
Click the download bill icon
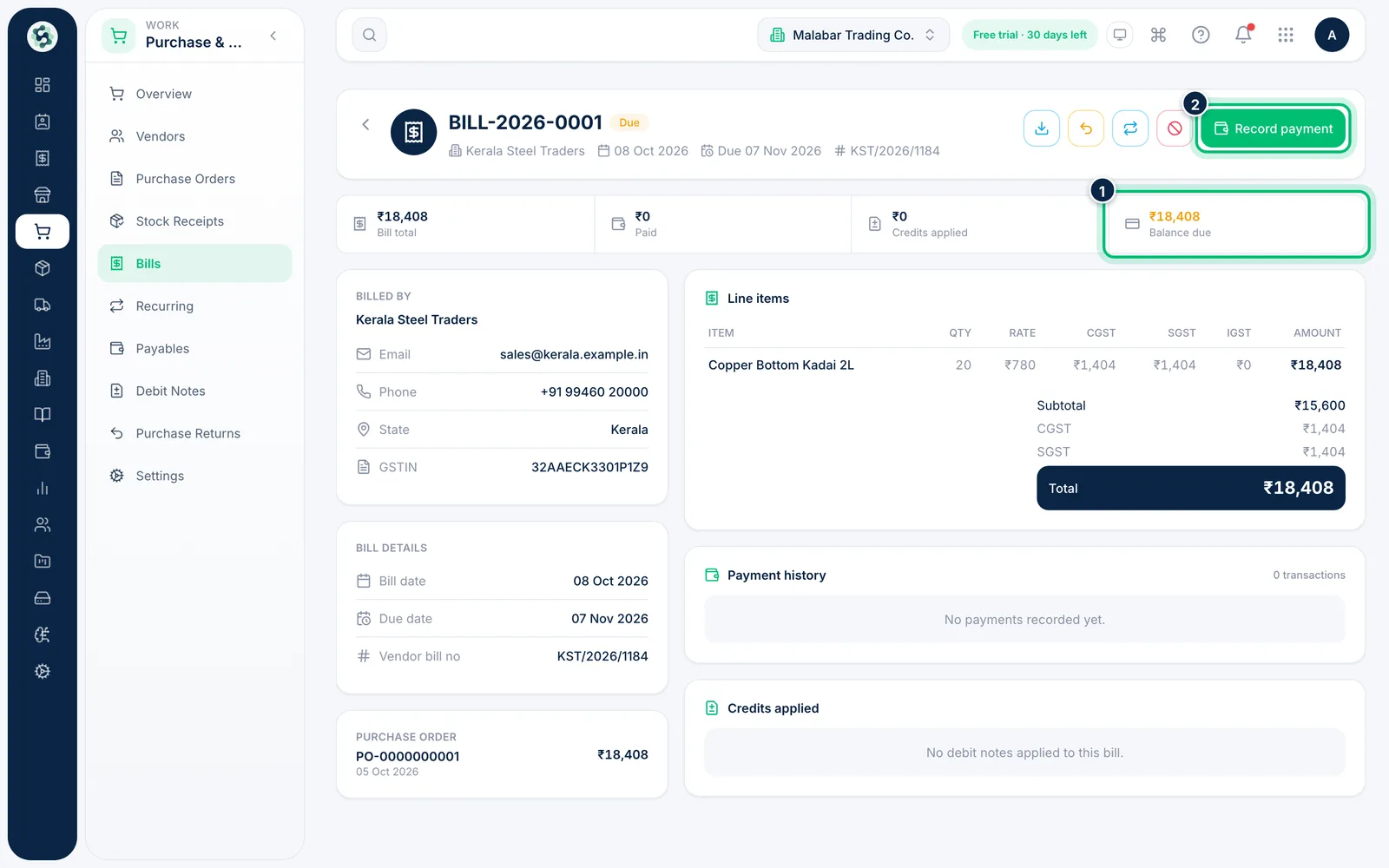point(1042,128)
